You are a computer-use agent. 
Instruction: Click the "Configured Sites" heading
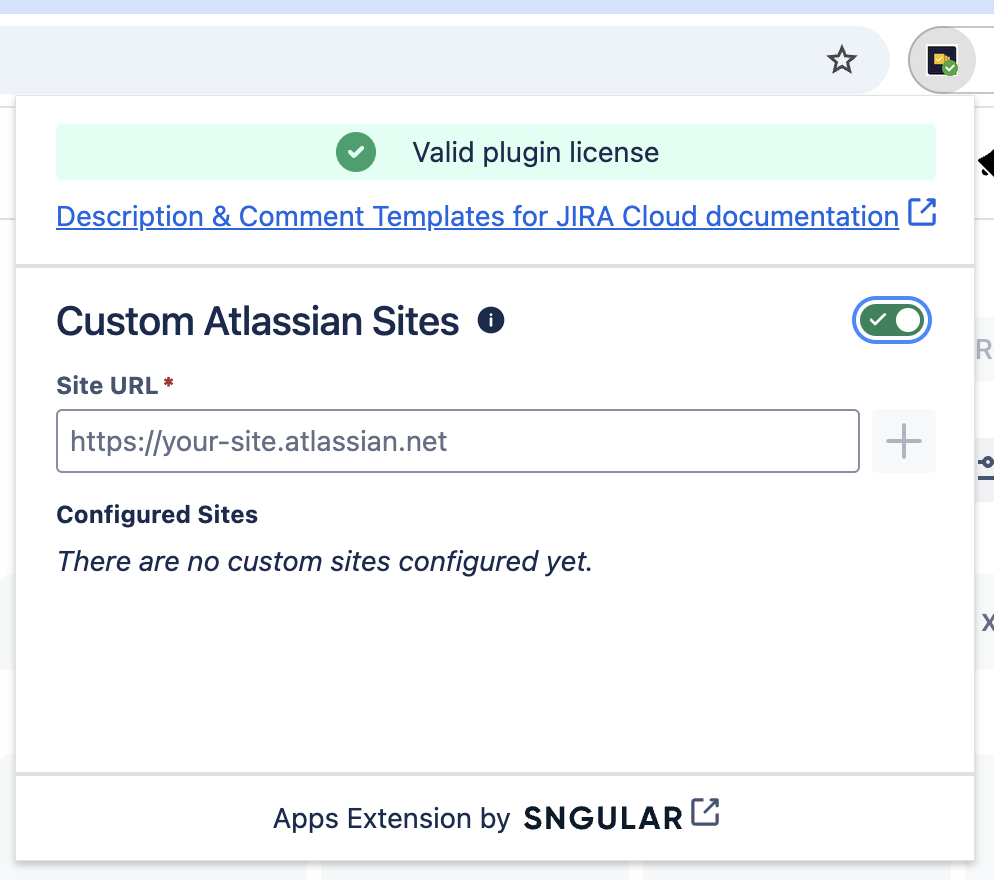157,515
